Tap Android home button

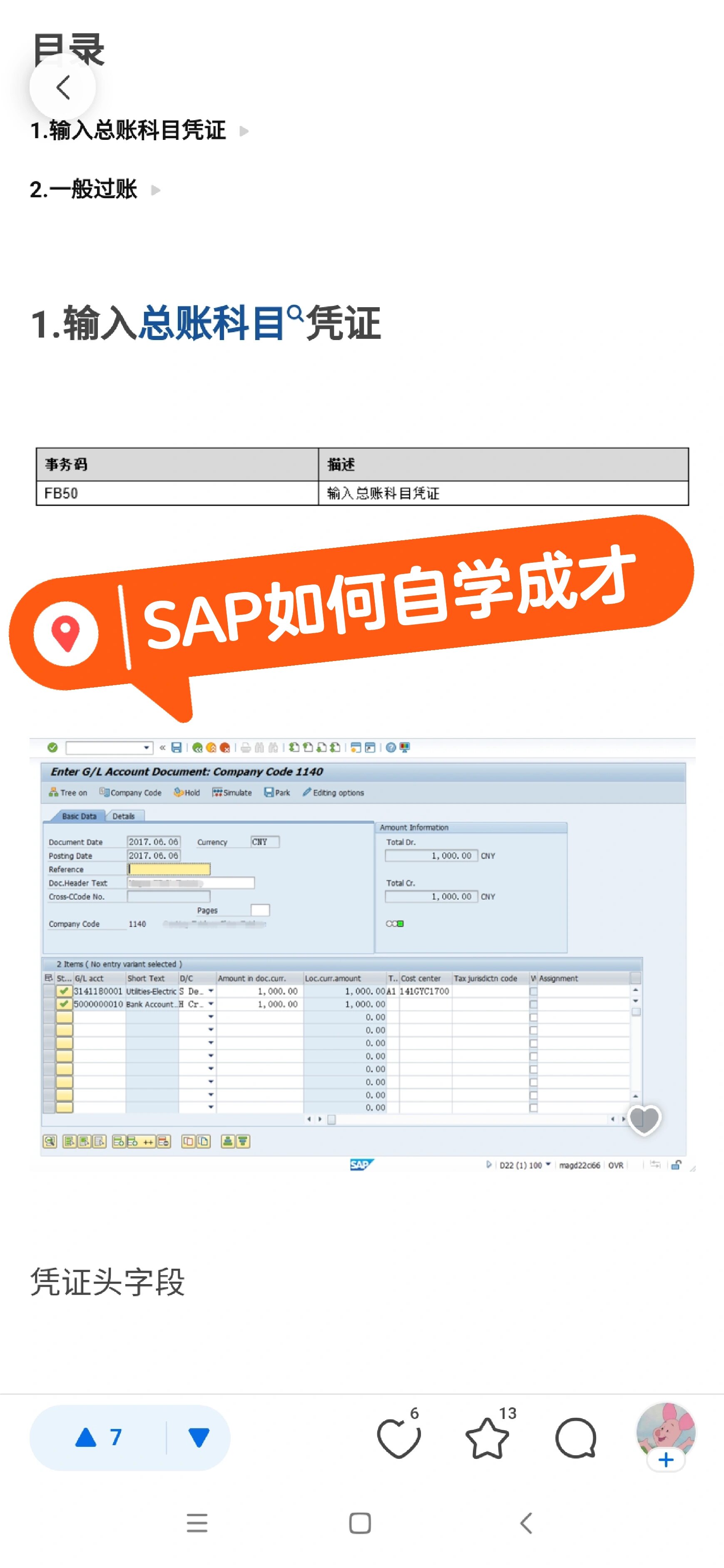point(360,1523)
